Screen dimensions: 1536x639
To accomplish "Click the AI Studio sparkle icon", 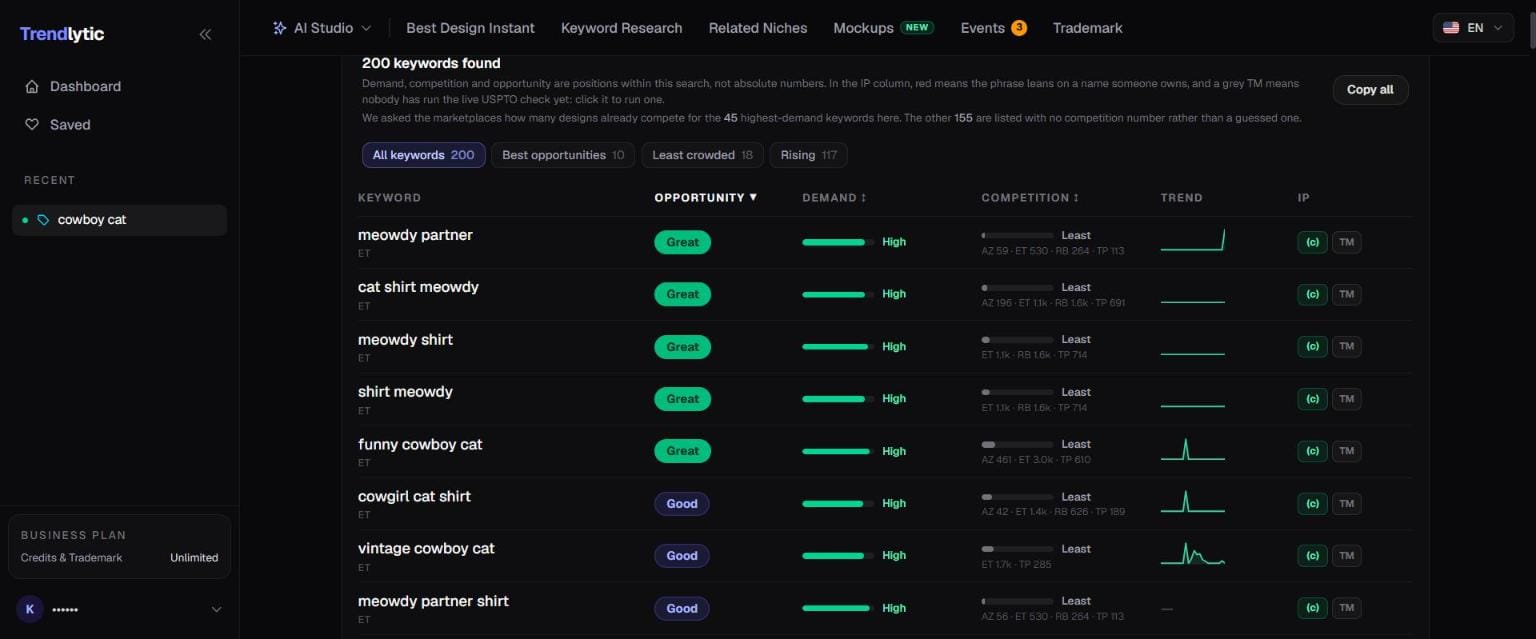I will click(280, 28).
